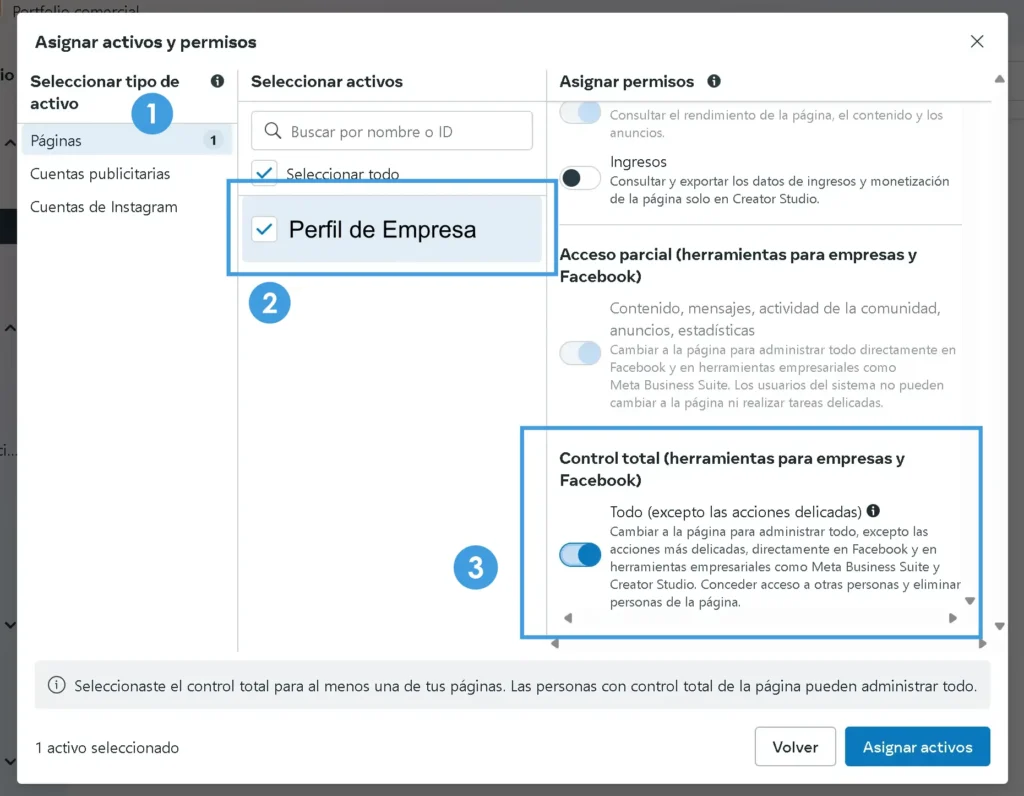Click the info circle in the control total notice
This screenshot has width=1024, height=796.
coord(57,685)
